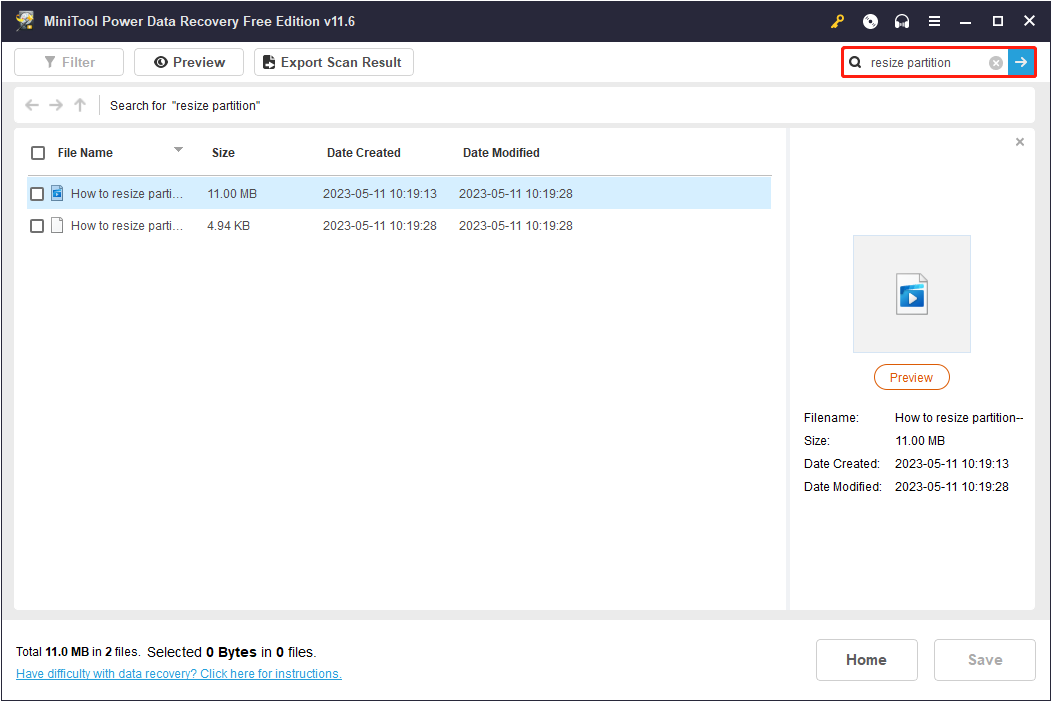Run search with the blue arrow button
1053x703 pixels.
[x=1021, y=62]
